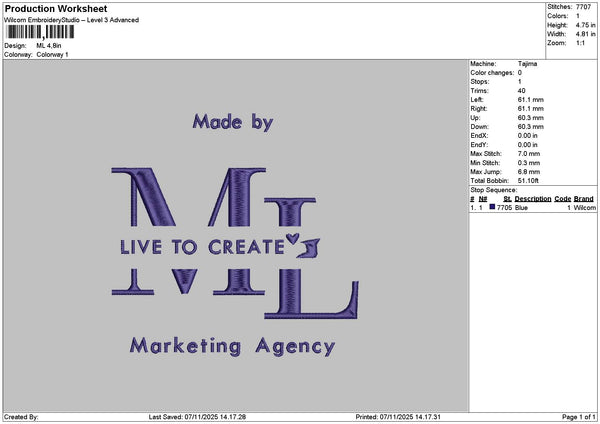Click the Machine value 'Tajima'
600x424 pixels.
pos(527,64)
